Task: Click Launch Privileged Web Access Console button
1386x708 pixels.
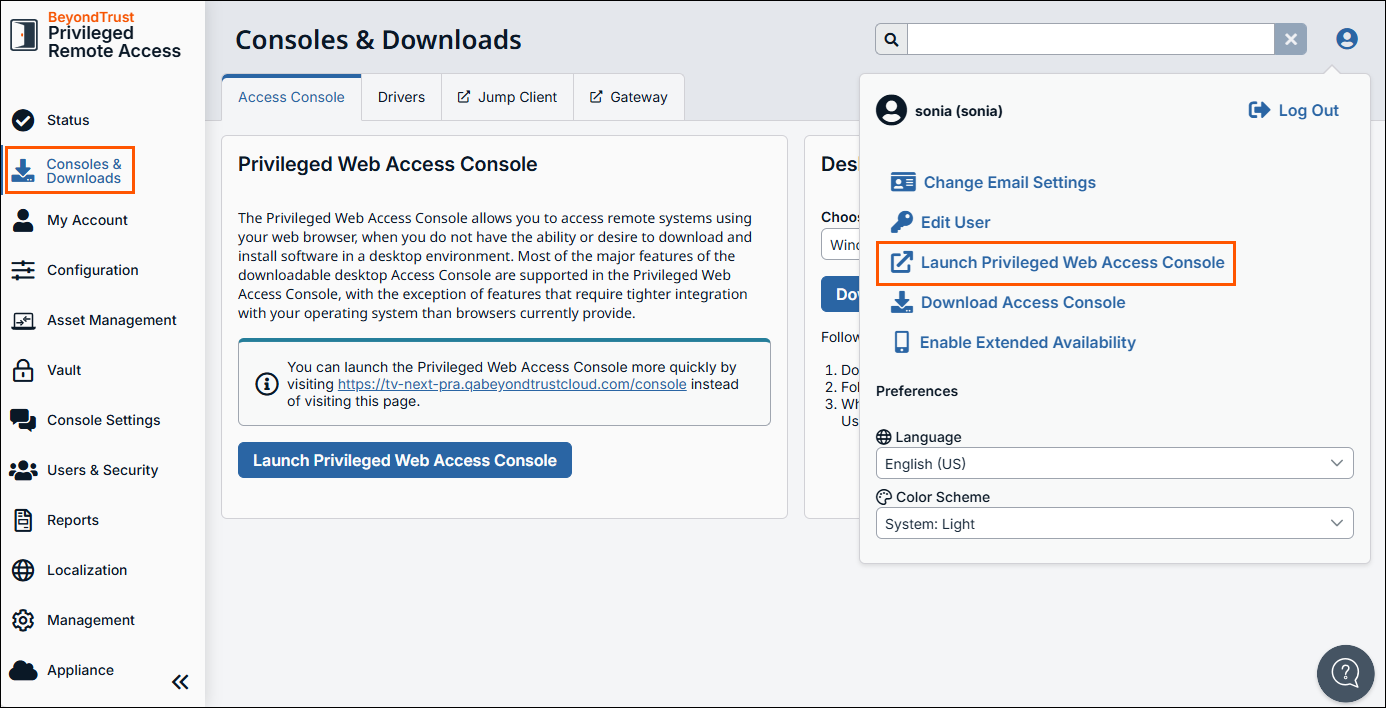Action: pos(404,460)
